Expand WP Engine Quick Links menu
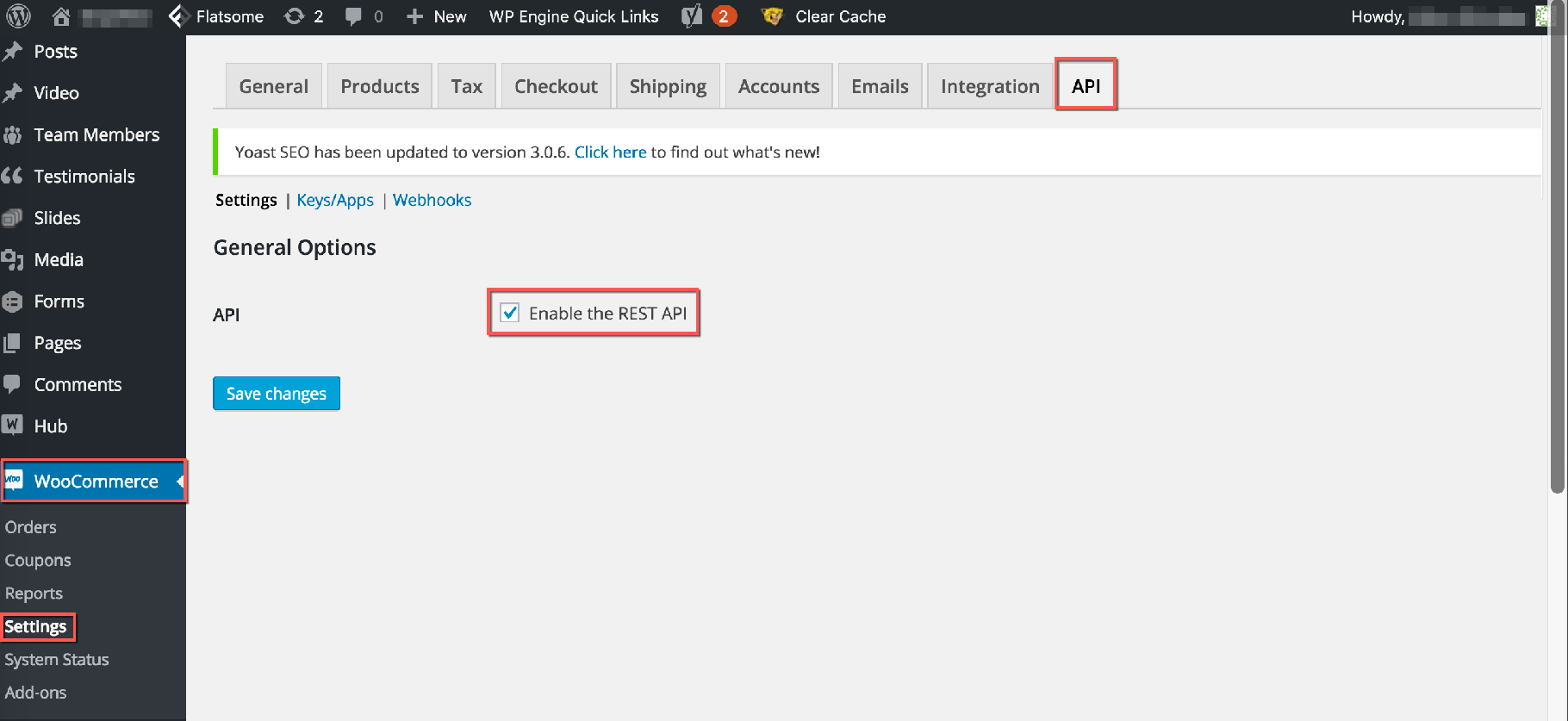 [x=574, y=16]
